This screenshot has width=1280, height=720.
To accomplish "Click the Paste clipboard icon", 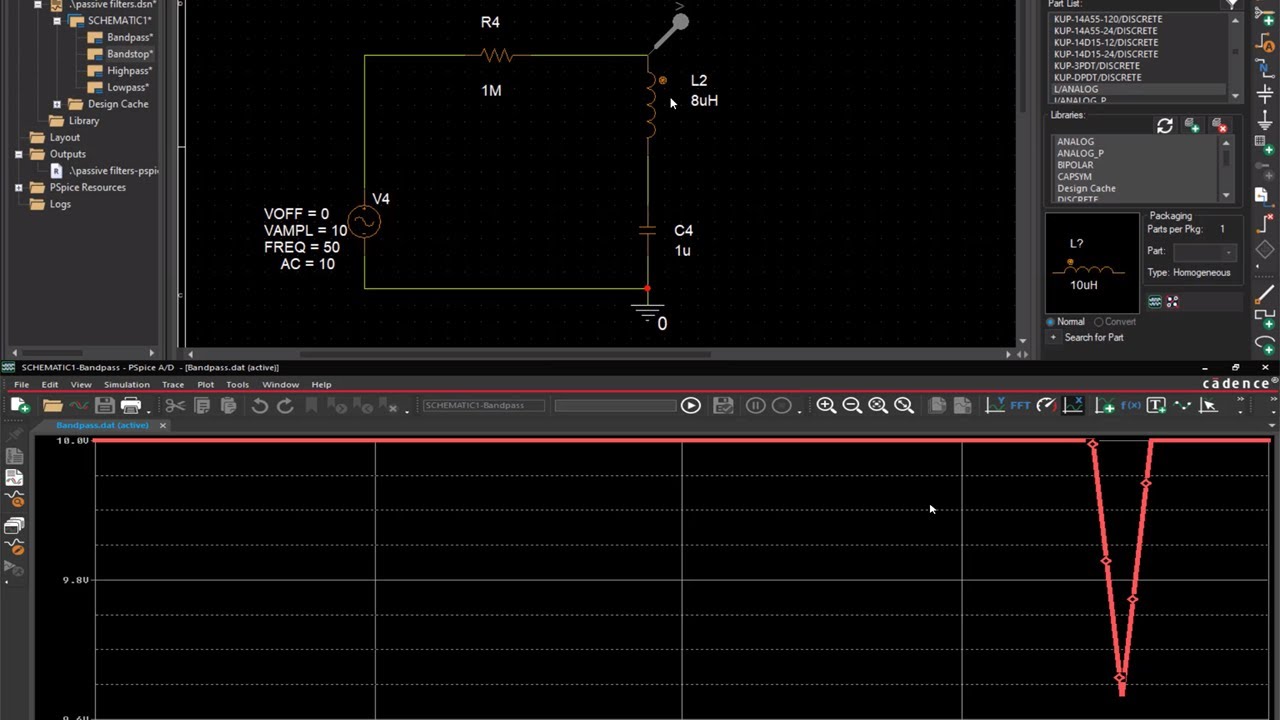I will click(x=228, y=405).
